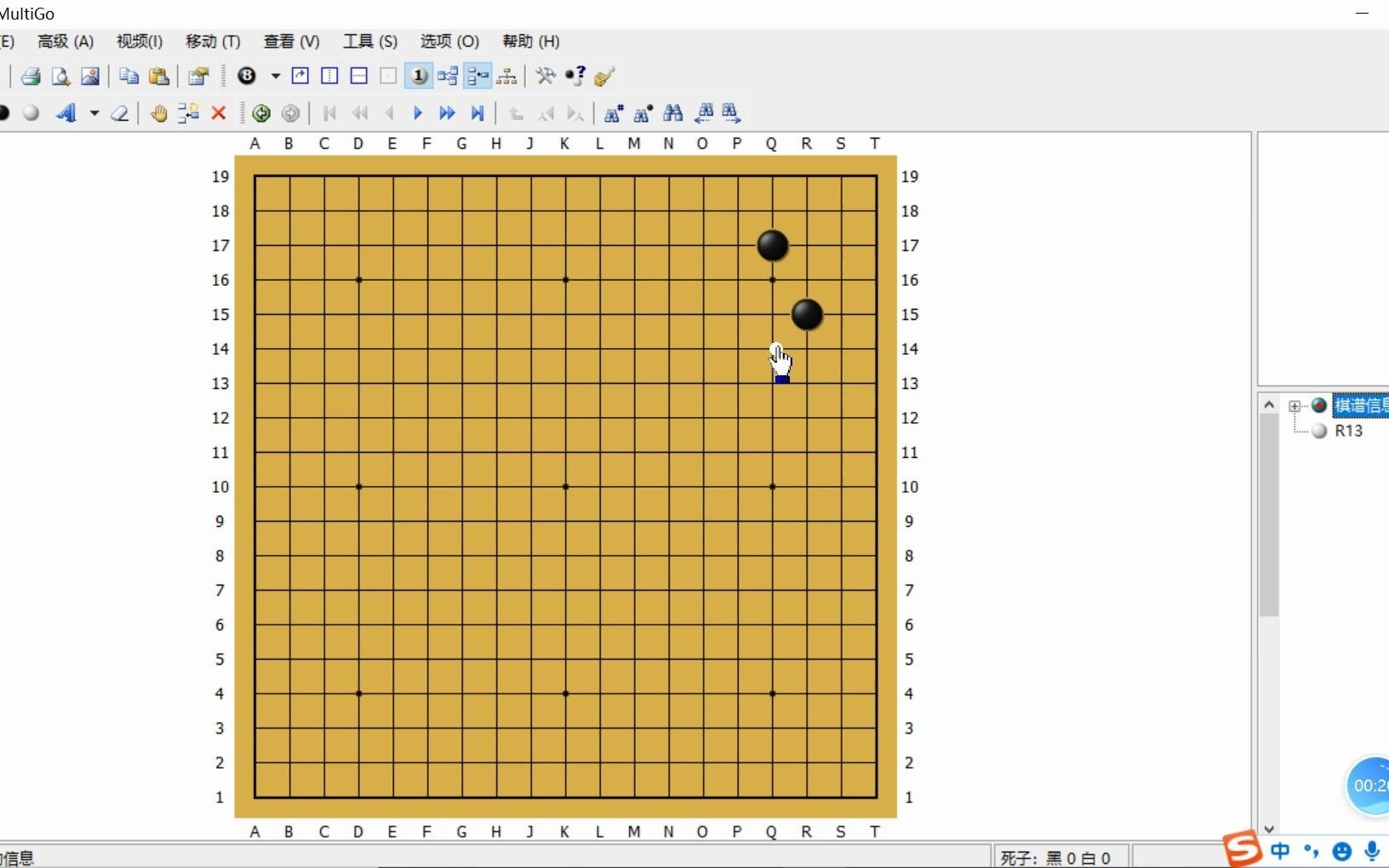Click the input method microphone icon
The height and width of the screenshot is (868, 1389).
(x=1372, y=850)
